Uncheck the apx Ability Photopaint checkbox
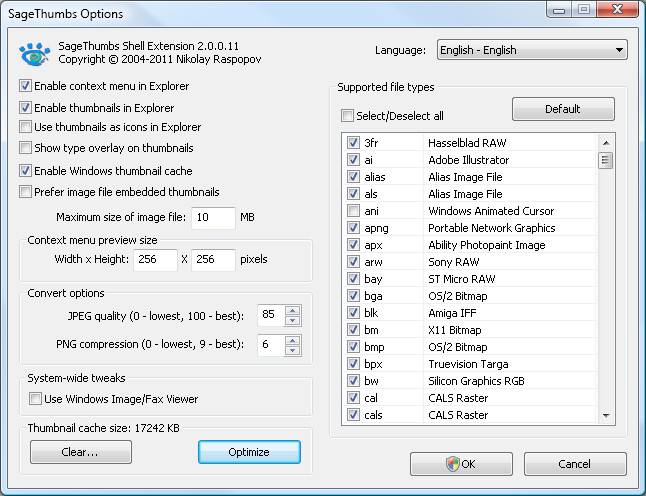The width and height of the screenshot is (646, 496). click(x=353, y=245)
